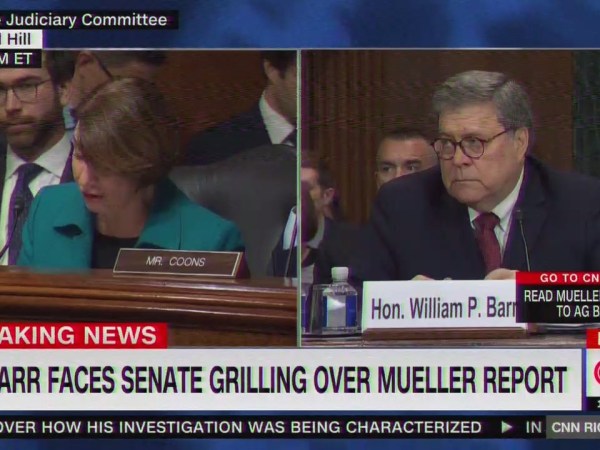Click the witness's round eyeglasses
This screenshot has height=450, width=600.
click(x=469, y=146)
